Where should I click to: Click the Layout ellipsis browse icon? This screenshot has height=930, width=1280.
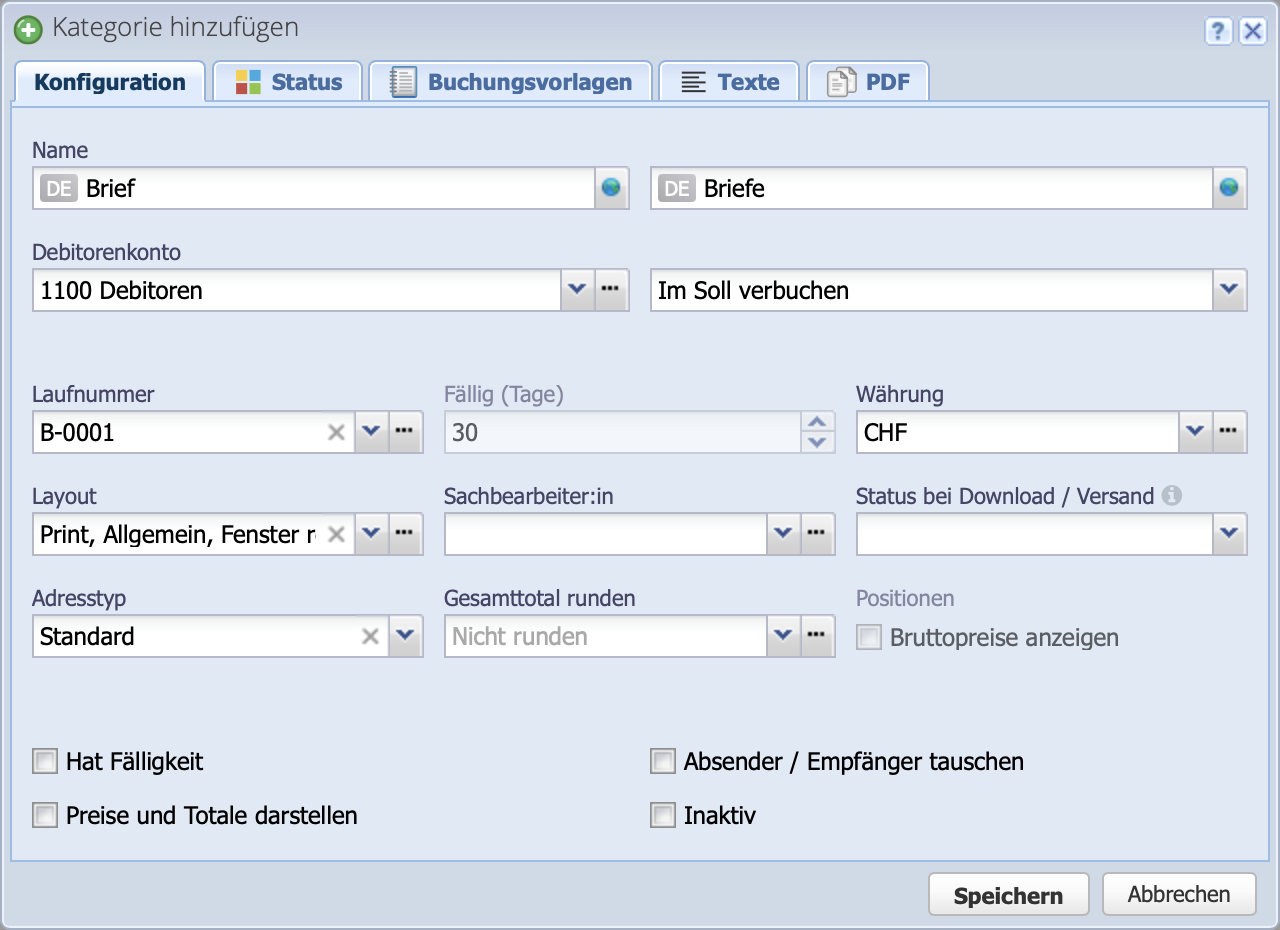click(x=405, y=534)
